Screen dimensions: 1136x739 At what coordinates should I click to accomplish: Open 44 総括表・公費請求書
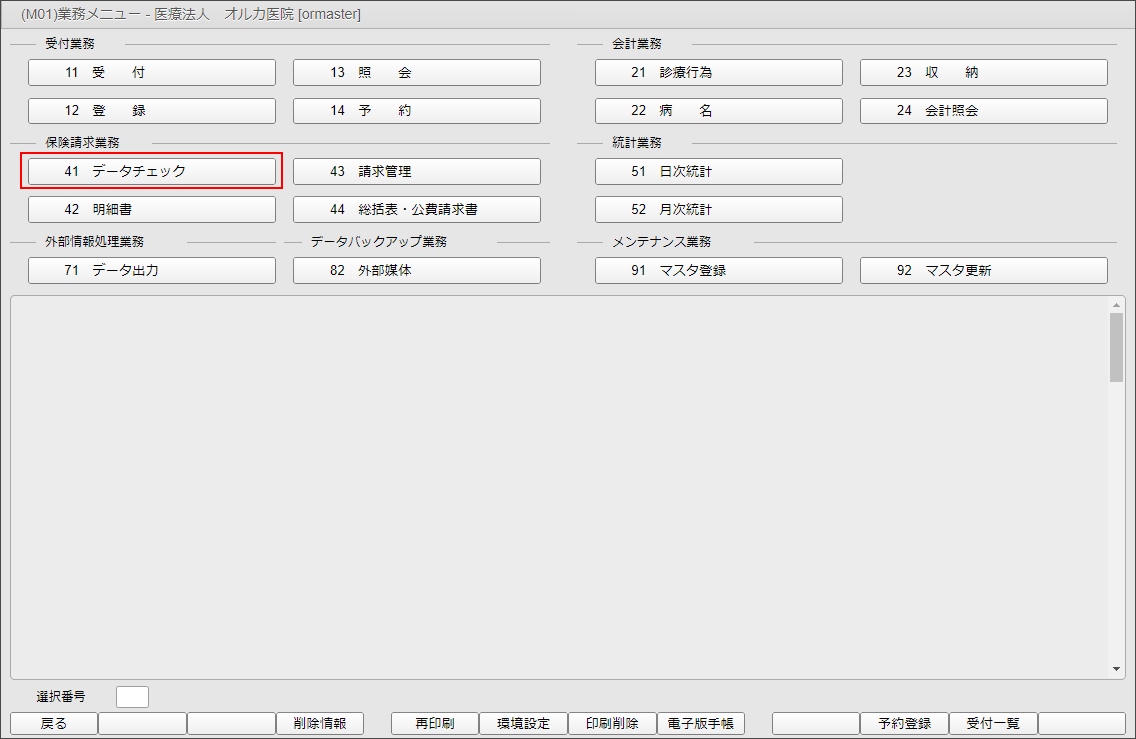pyautogui.click(x=416, y=210)
